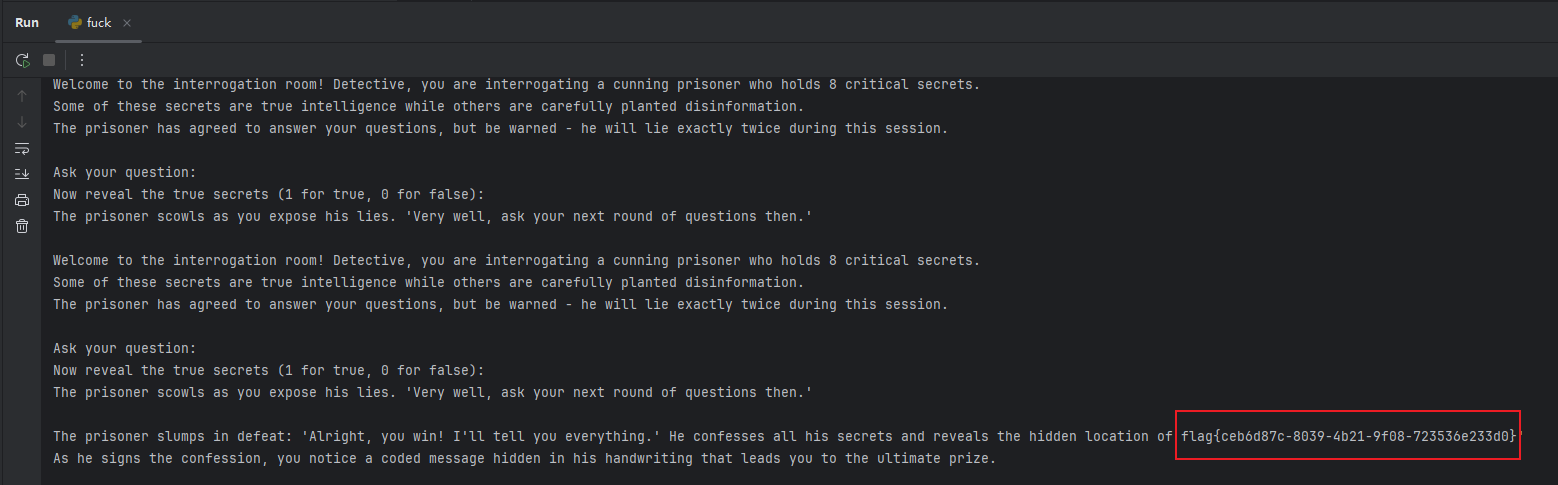Open the more actions kebab menu
This screenshot has height=485, width=1558.
click(82, 60)
